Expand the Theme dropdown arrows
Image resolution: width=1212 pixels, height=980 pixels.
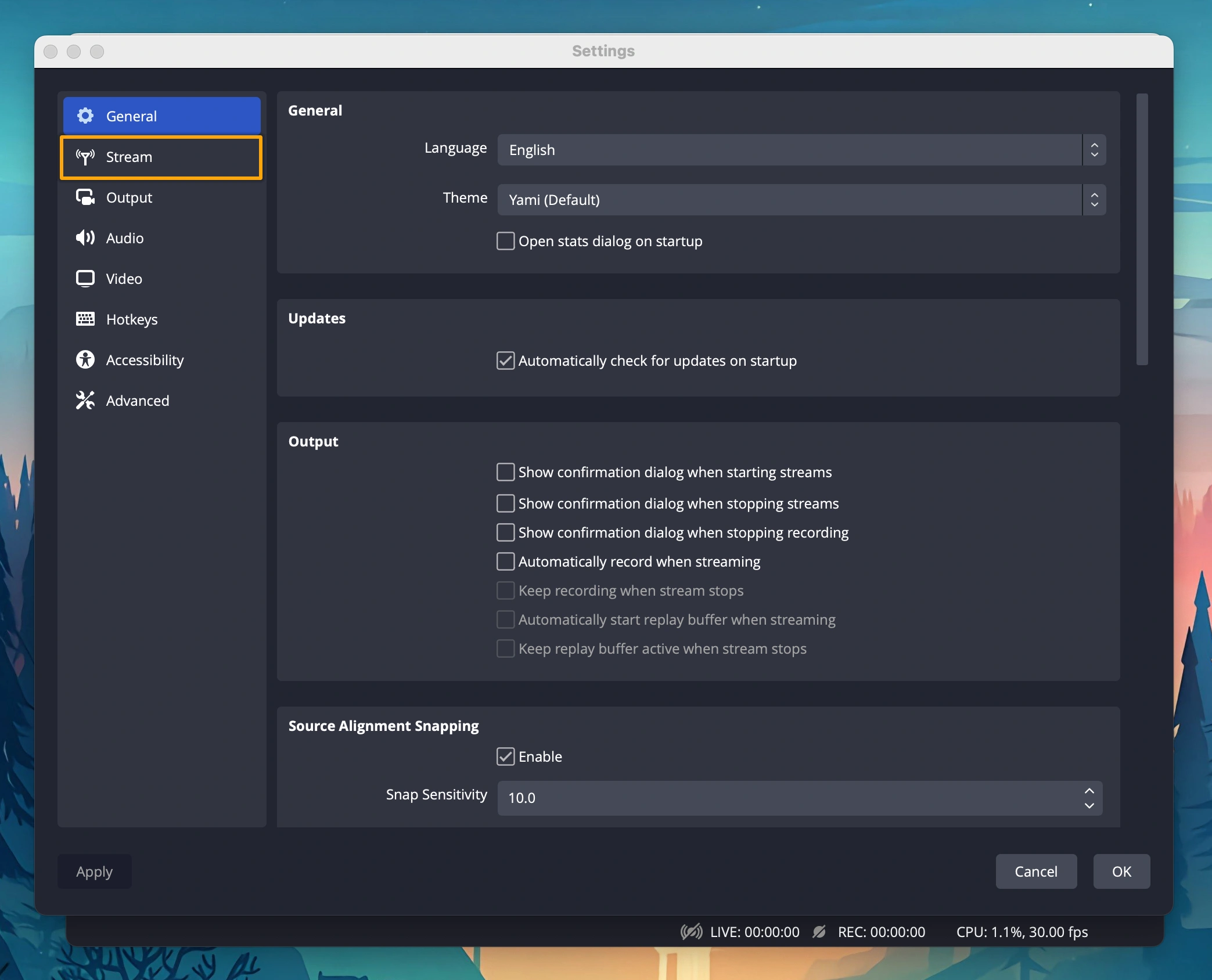[1094, 200]
